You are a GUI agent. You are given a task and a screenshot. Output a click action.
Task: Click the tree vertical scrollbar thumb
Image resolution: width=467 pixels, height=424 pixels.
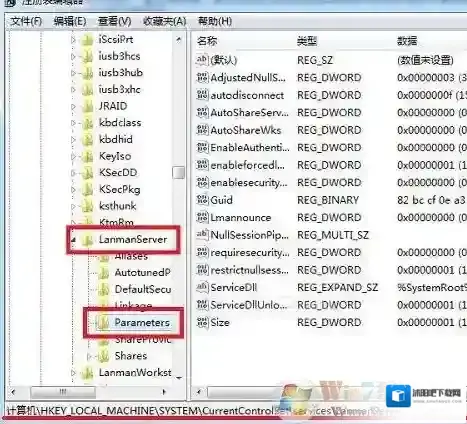(x=179, y=172)
